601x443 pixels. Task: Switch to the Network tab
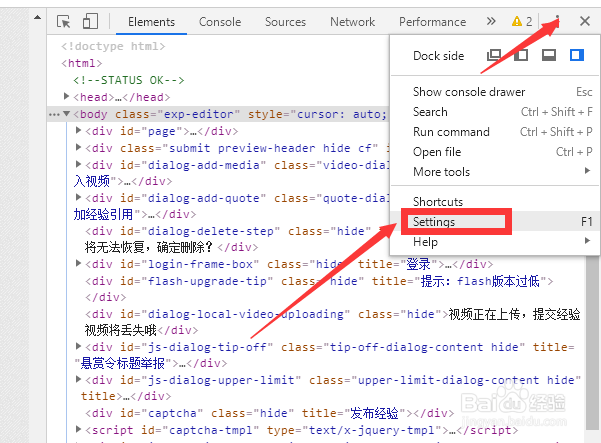coord(352,22)
